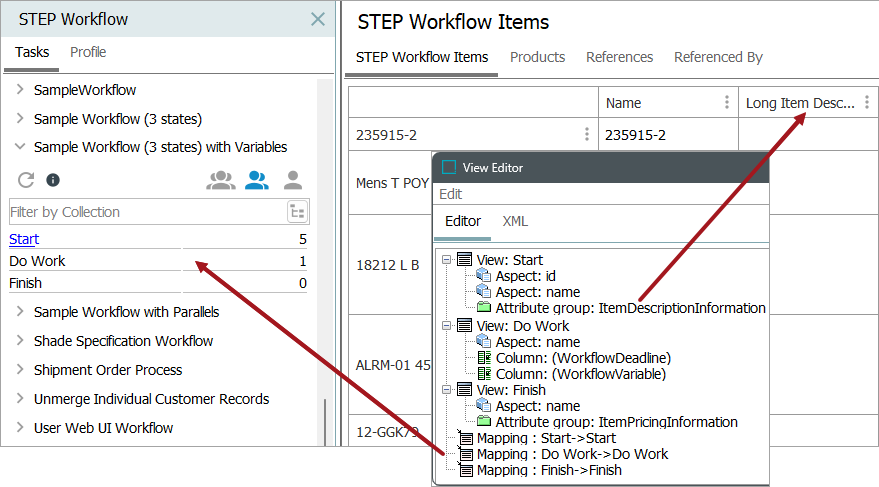Open the Name column options menu
Screen dimensions: 879x487
[x=727, y=103]
